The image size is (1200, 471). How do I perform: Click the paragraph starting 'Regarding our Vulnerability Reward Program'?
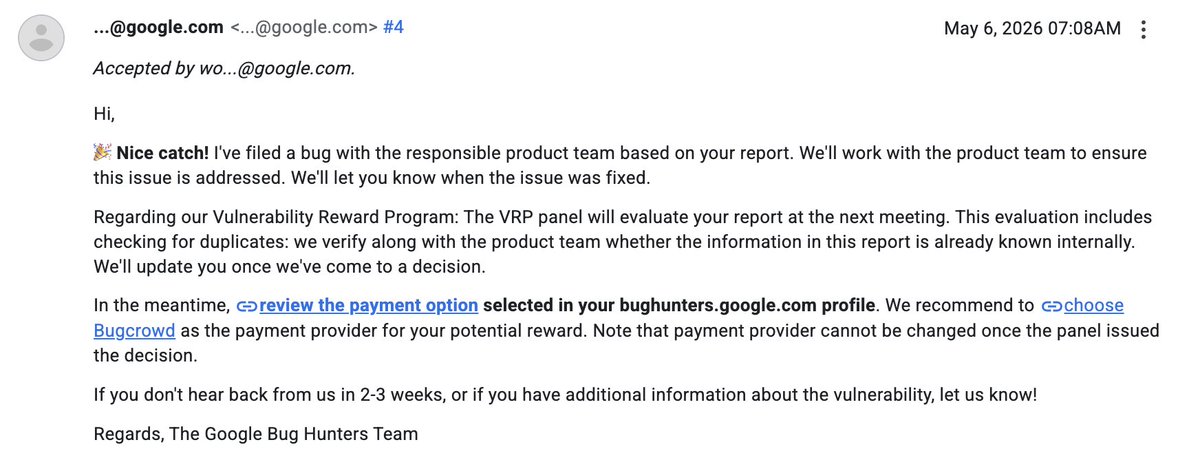[624, 242]
